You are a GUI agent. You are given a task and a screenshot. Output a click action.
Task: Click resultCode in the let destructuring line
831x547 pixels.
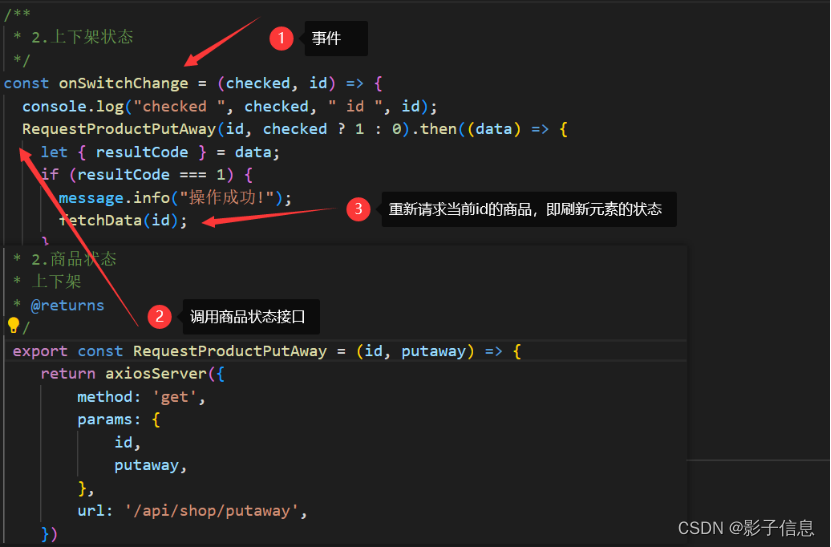point(142,153)
